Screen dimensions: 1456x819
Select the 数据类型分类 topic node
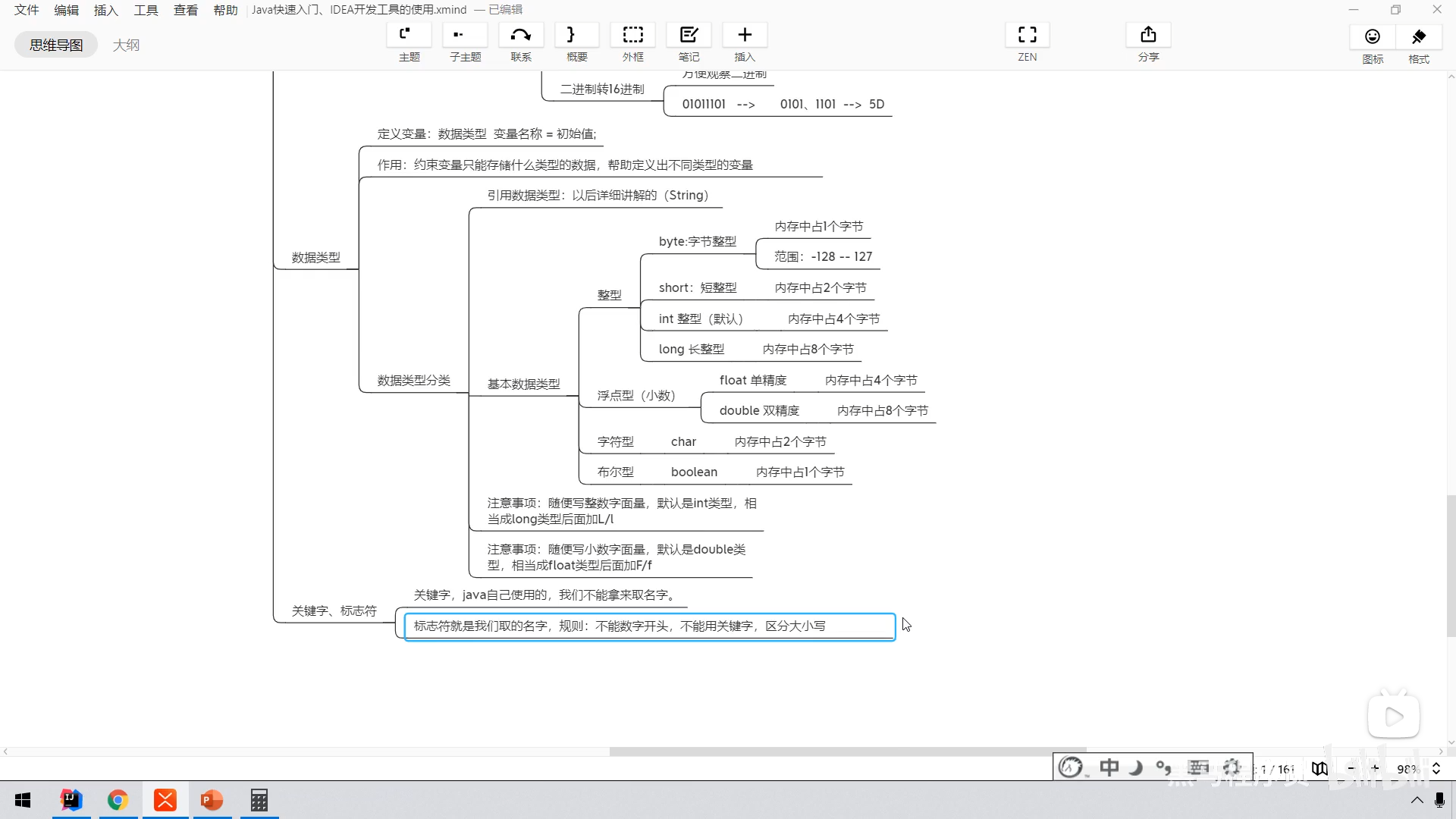(x=413, y=381)
